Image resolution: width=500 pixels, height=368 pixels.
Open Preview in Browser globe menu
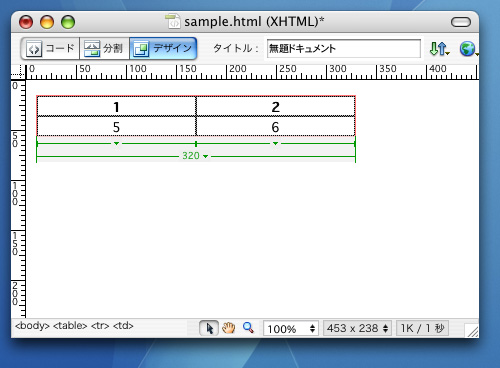tap(468, 49)
